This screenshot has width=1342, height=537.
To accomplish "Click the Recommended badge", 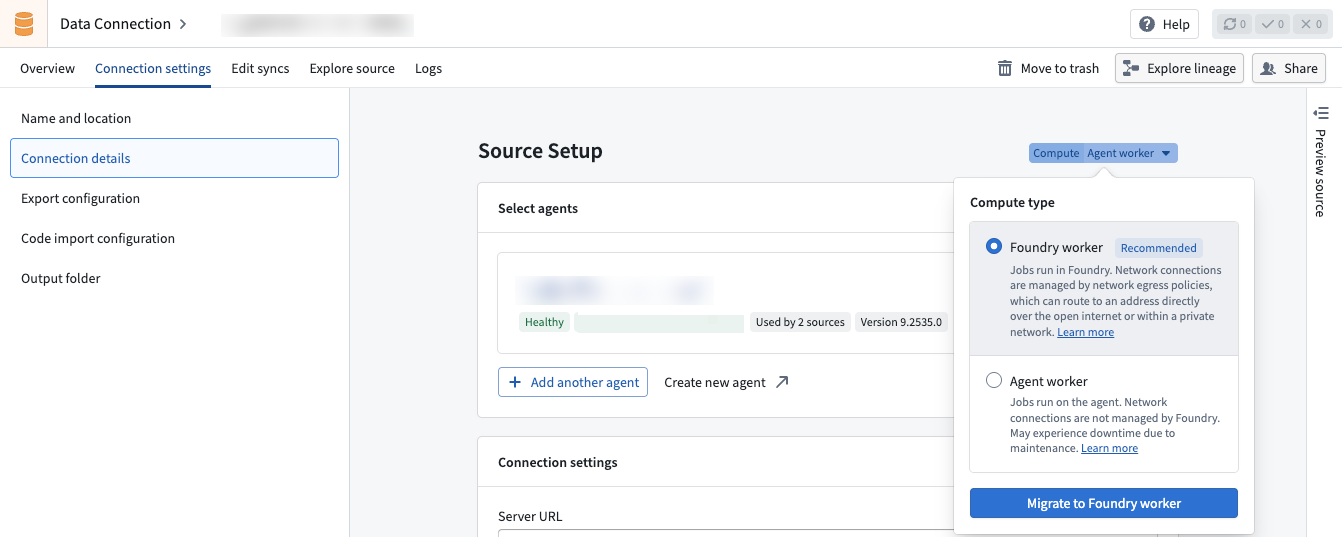I will (1159, 248).
